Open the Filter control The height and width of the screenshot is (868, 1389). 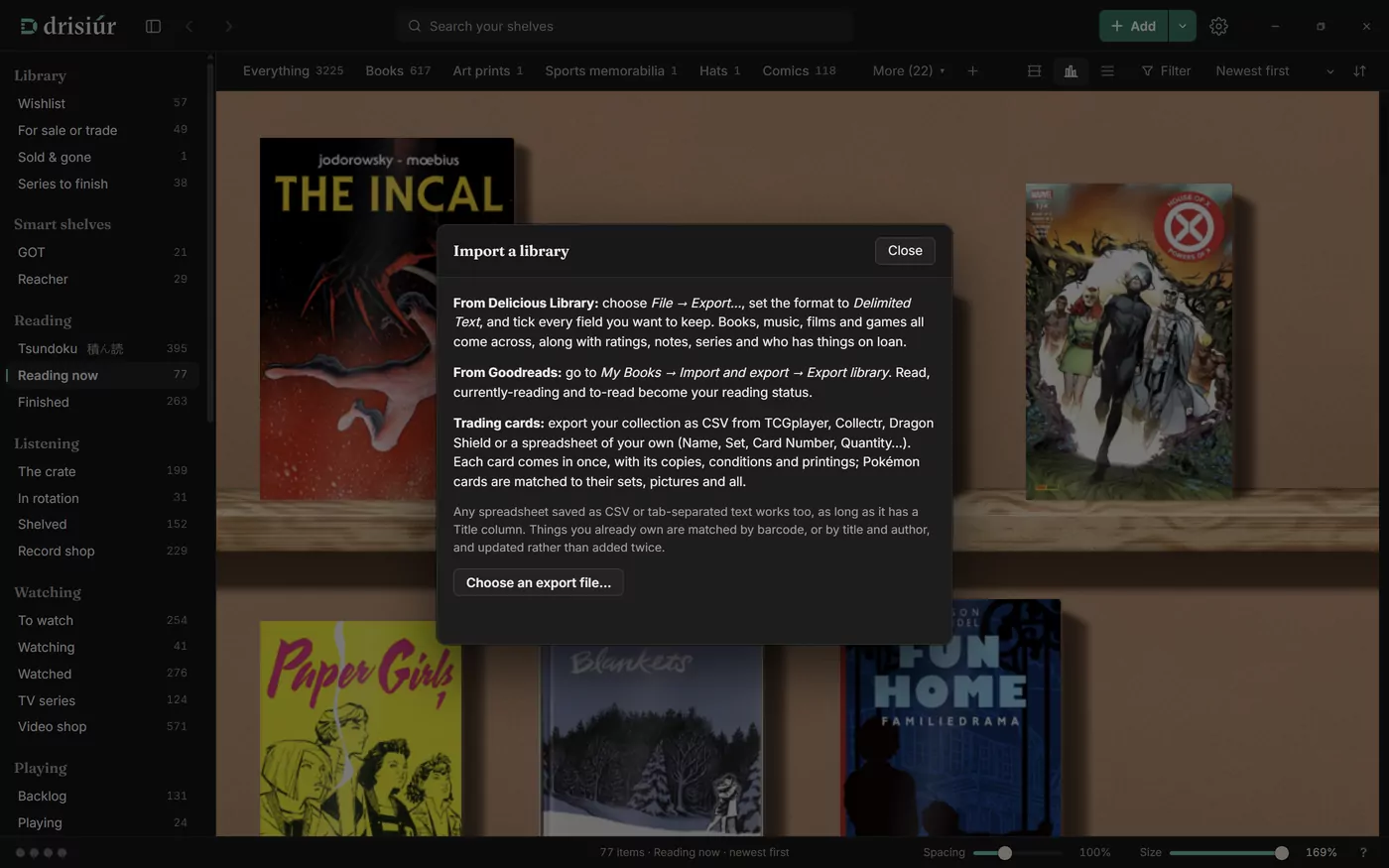(1166, 70)
